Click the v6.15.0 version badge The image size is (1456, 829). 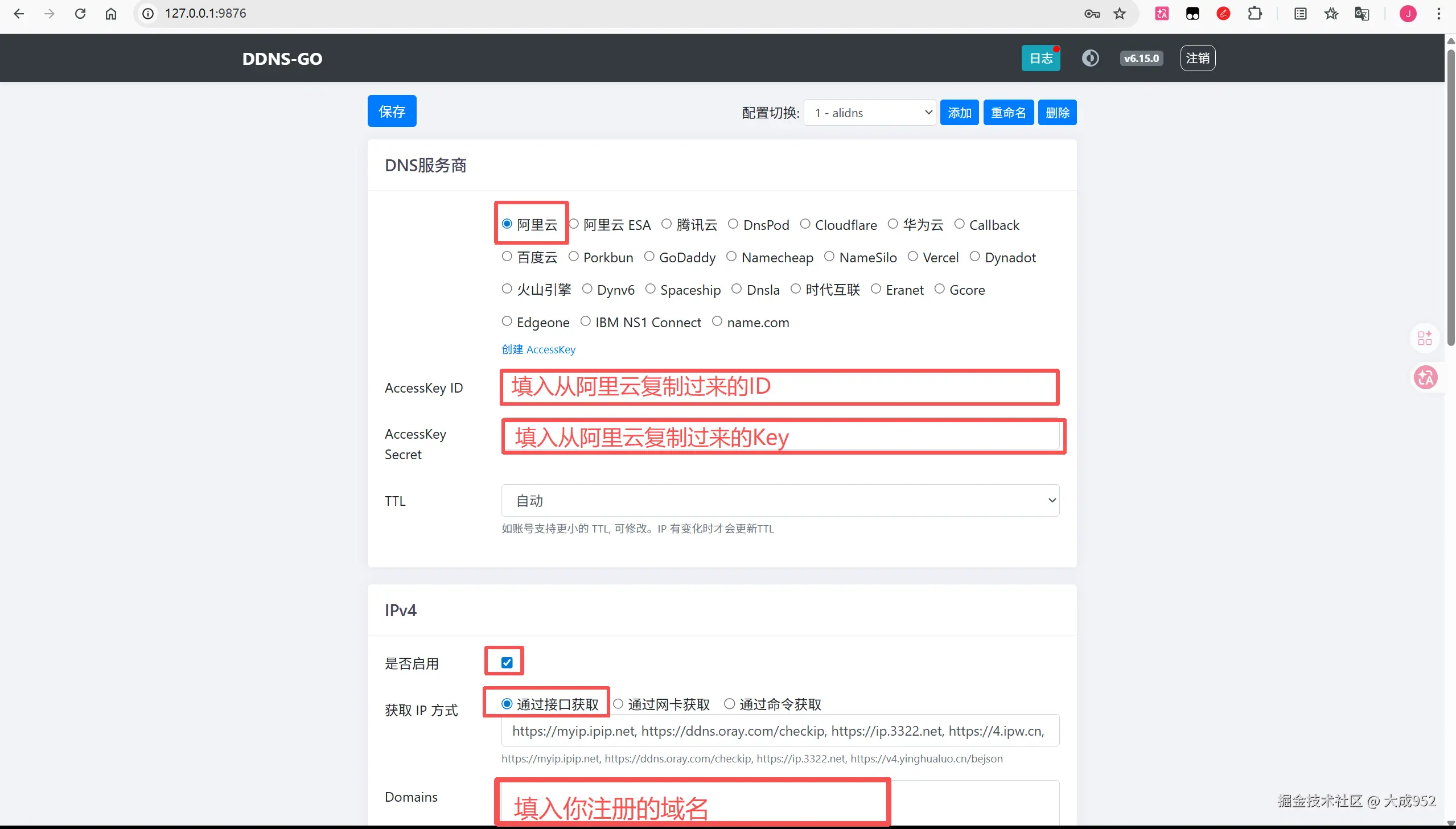[x=1141, y=57]
